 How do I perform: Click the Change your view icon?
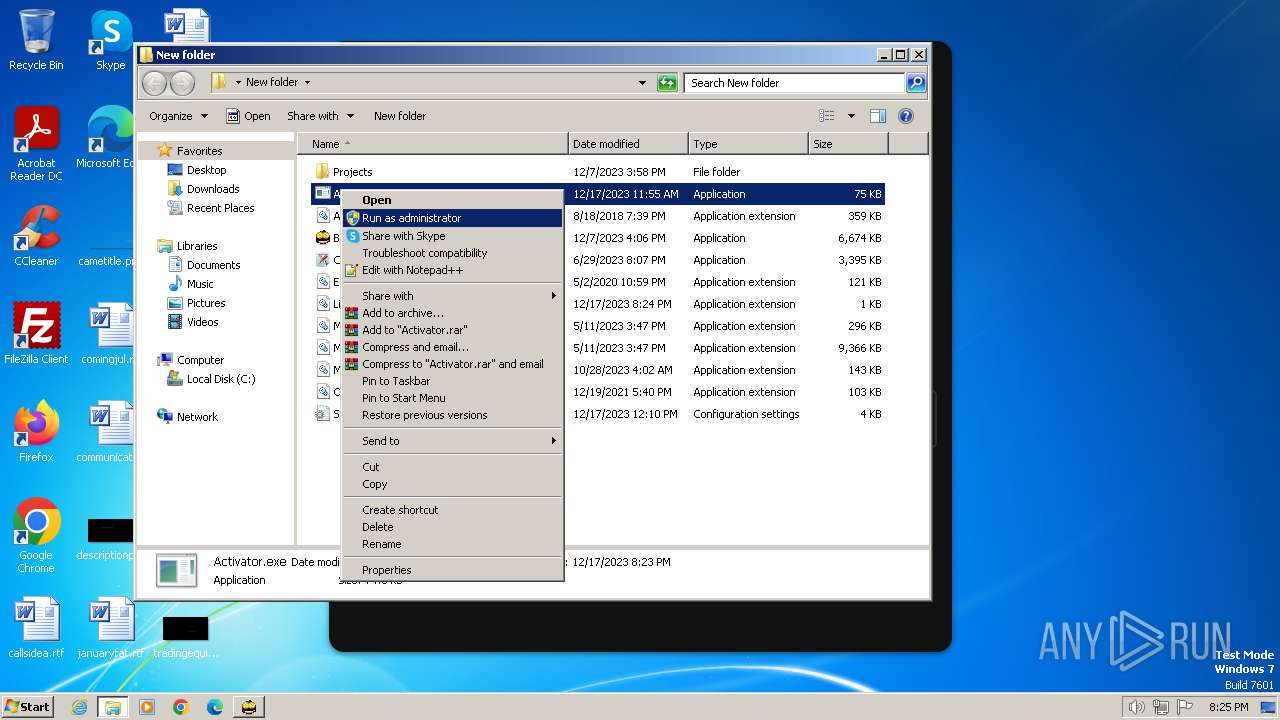click(x=827, y=116)
